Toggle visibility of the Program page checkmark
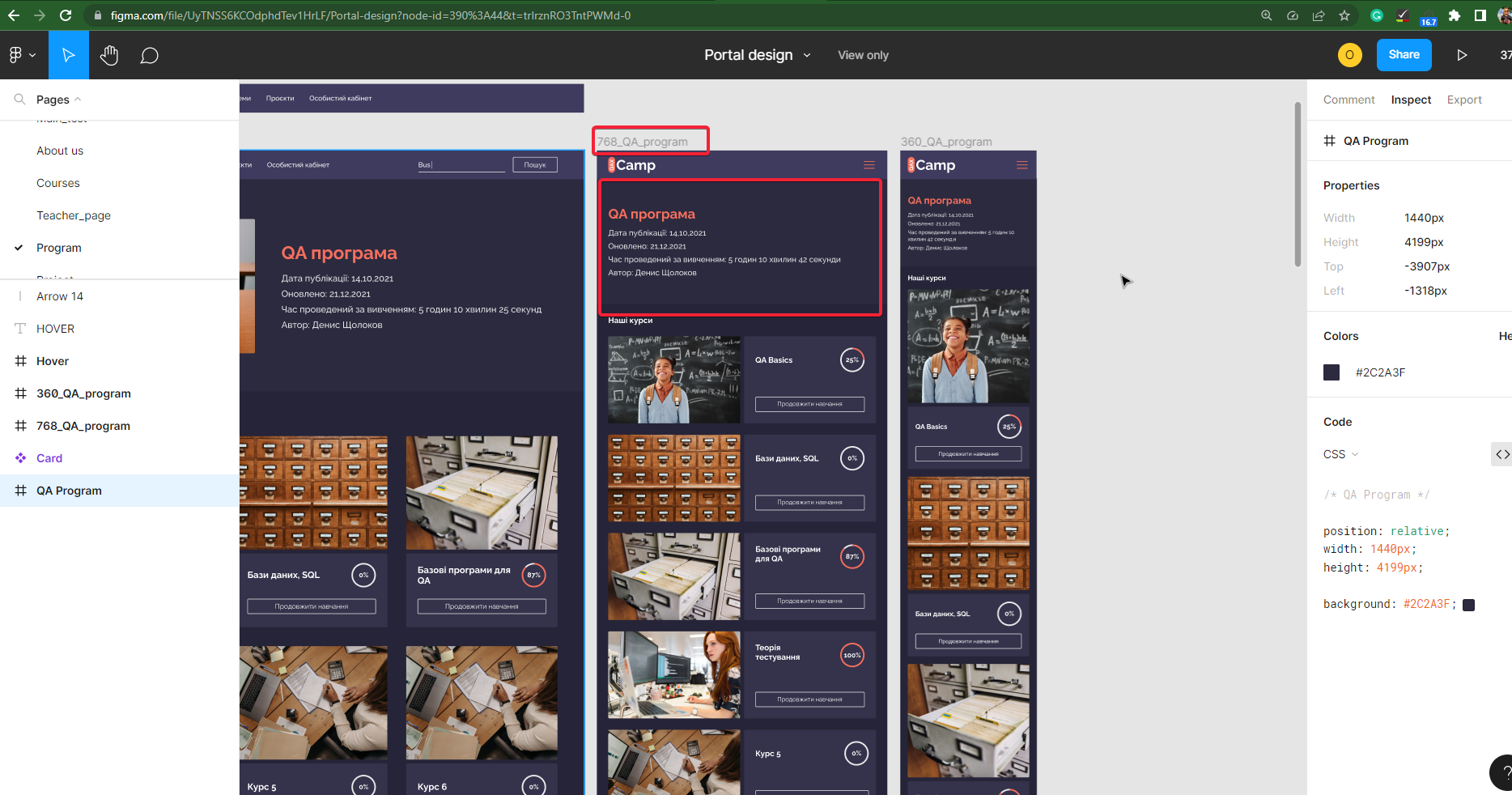 pos(18,248)
